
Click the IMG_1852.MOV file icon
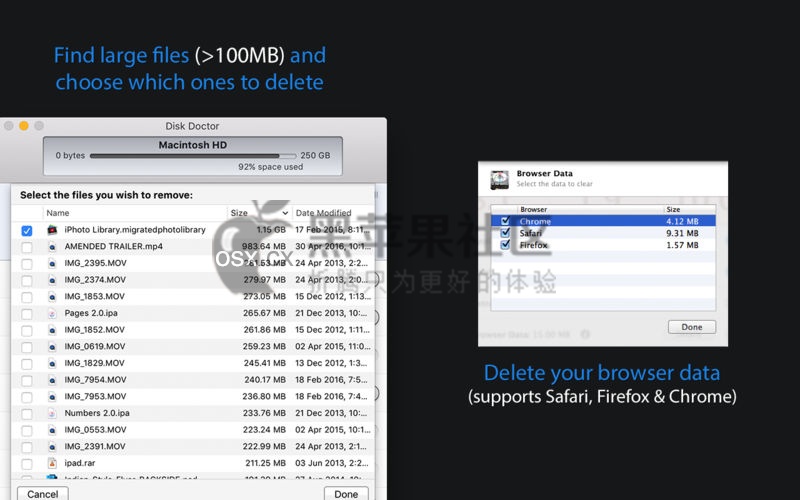[x=52, y=330]
